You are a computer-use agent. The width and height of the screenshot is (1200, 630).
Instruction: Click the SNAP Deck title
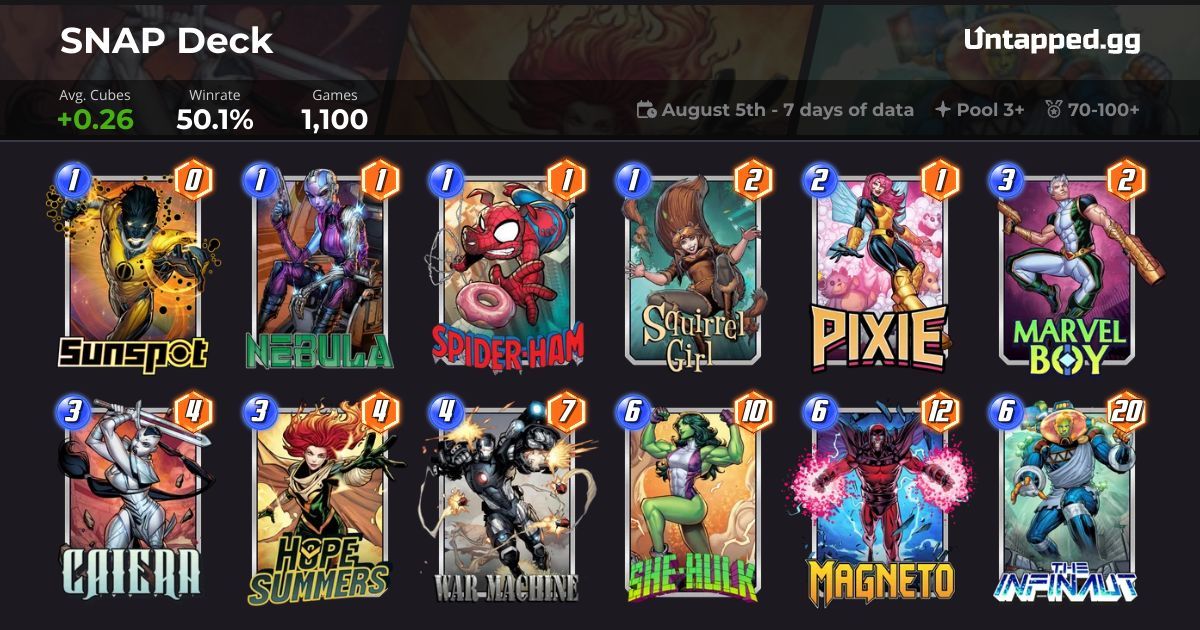(166, 40)
